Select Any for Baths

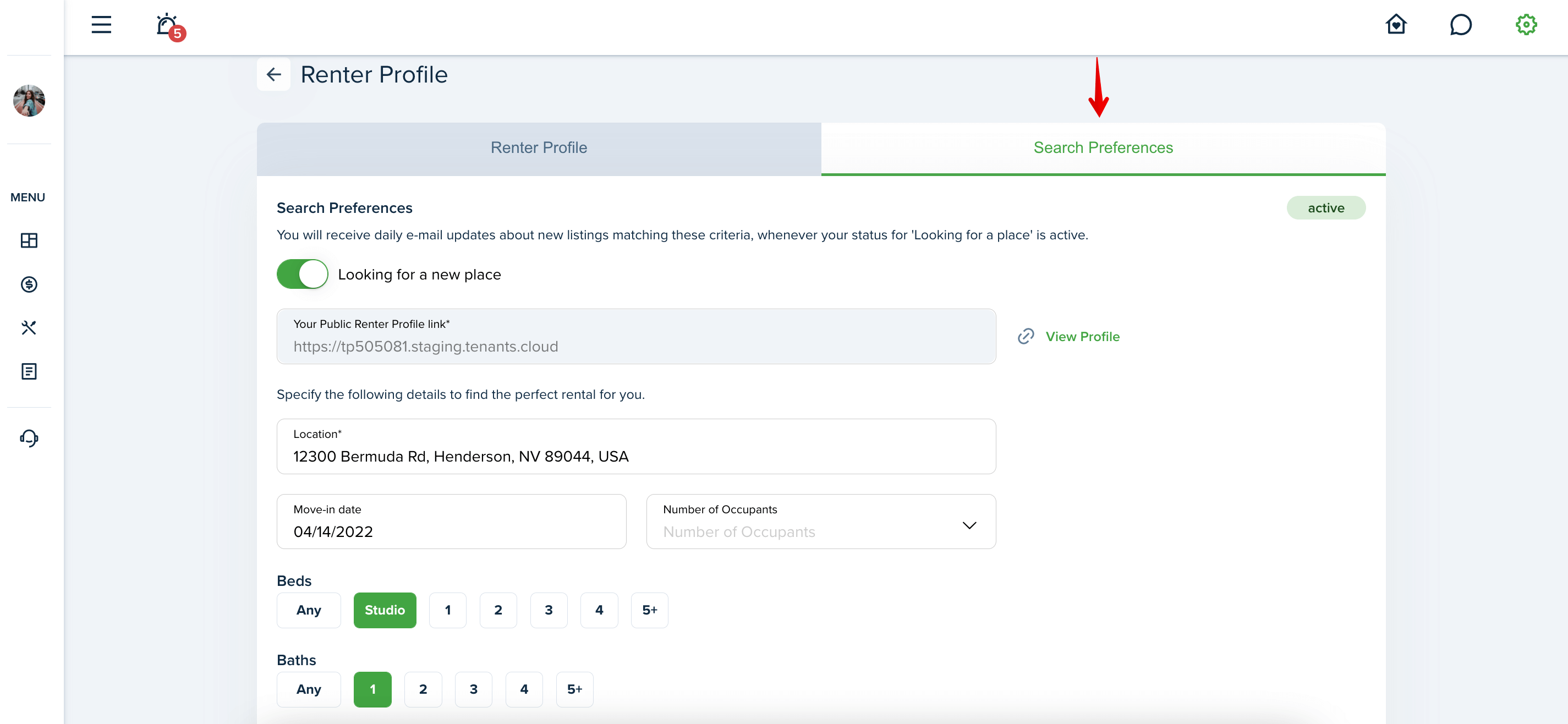(x=309, y=689)
